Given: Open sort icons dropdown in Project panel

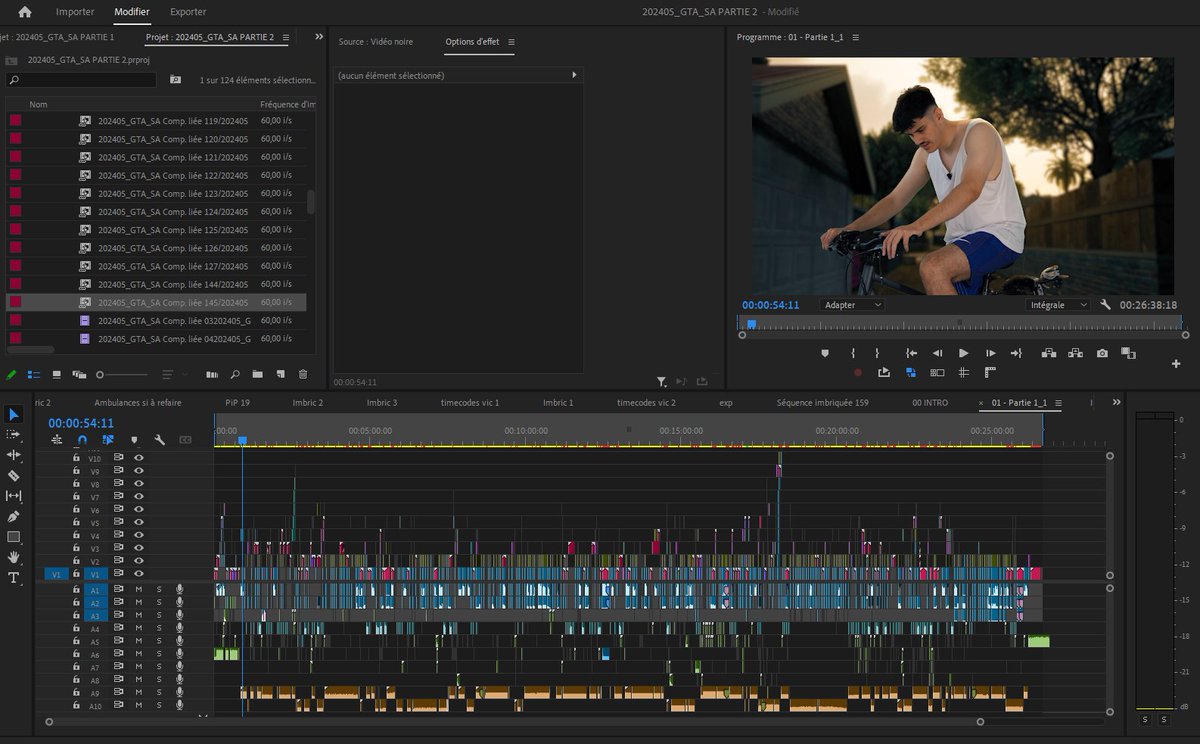Looking at the screenshot, I should (172, 374).
